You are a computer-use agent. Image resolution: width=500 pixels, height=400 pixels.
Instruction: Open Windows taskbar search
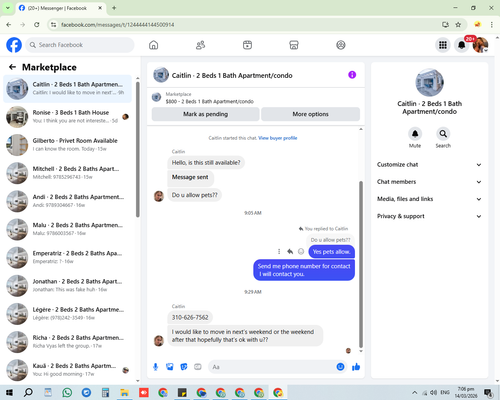click(x=28, y=393)
